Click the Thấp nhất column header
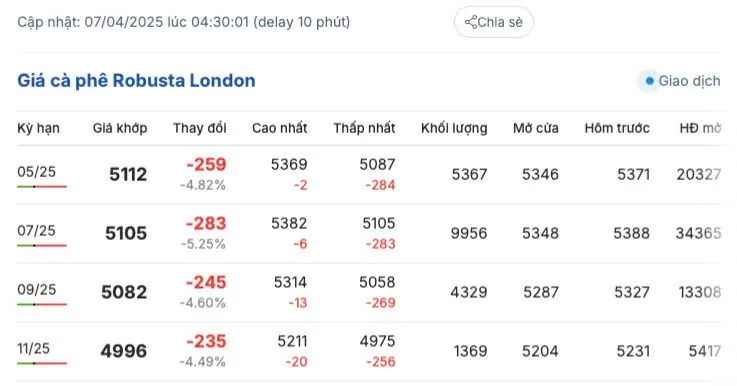 364,128
